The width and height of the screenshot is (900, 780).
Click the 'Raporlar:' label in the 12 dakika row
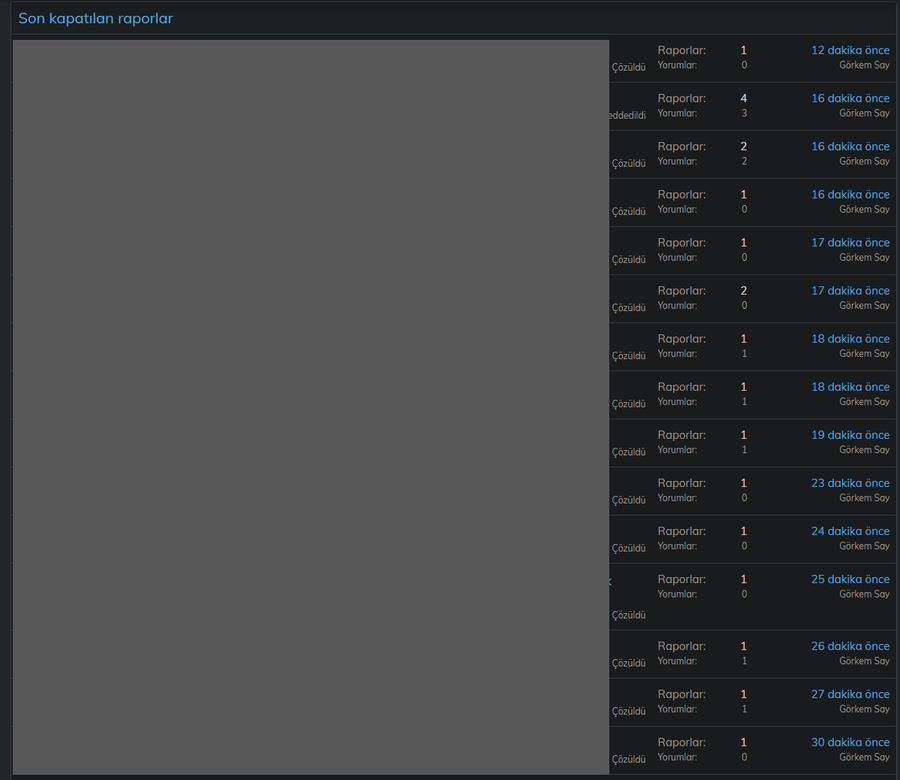pos(681,51)
